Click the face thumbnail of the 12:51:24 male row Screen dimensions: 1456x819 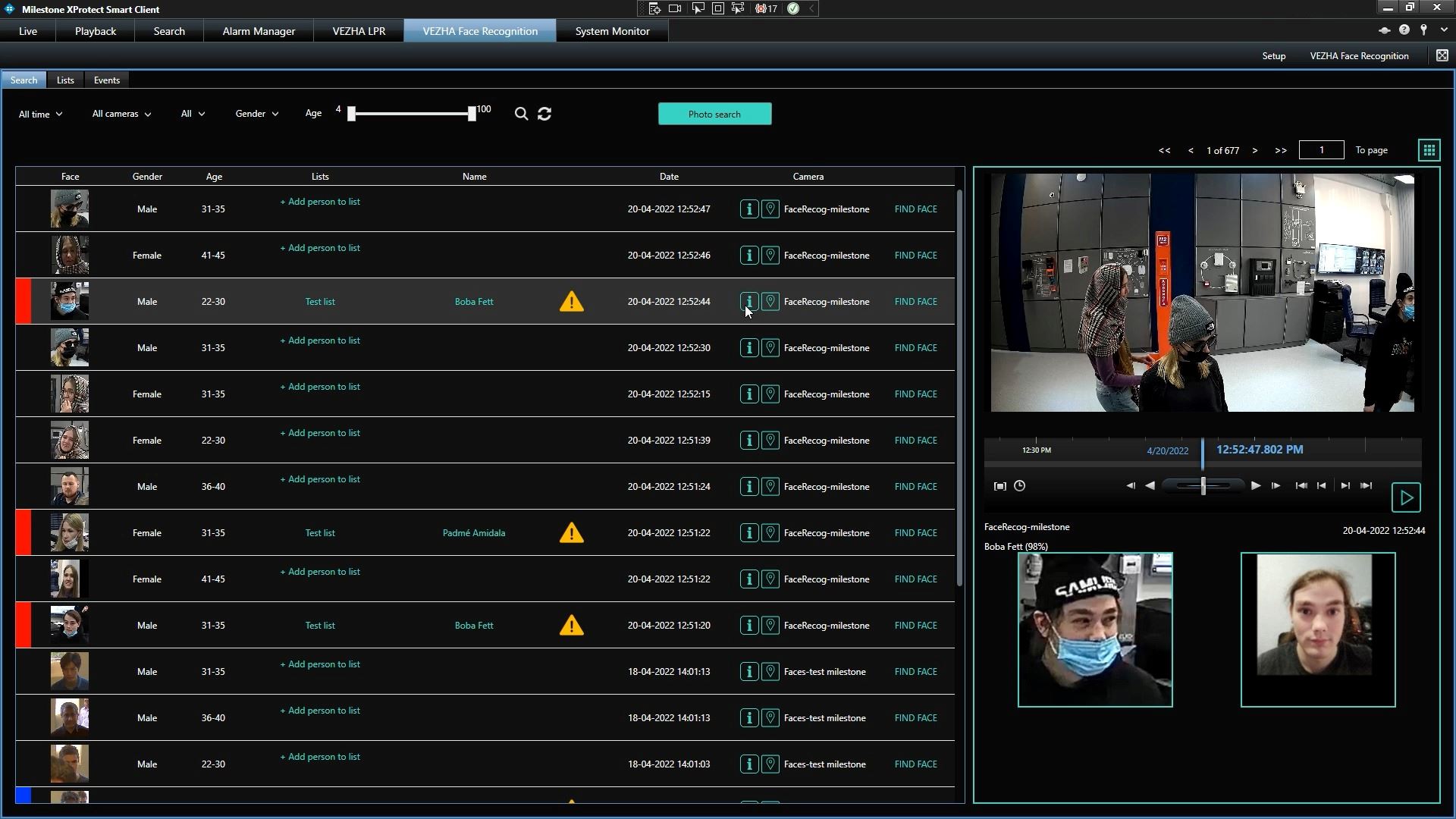point(70,487)
